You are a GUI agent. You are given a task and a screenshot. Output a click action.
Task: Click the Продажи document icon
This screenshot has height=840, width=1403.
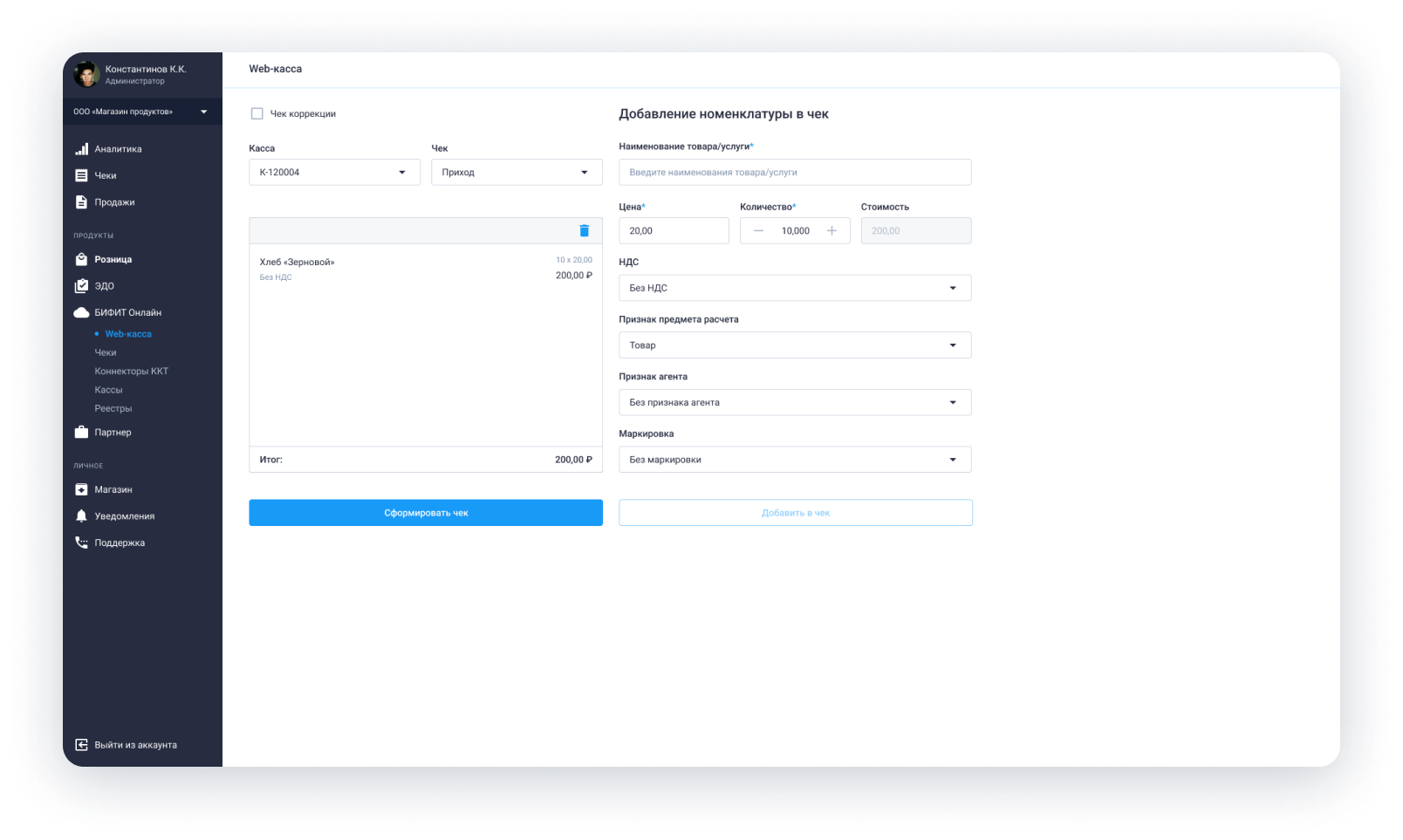coord(81,202)
